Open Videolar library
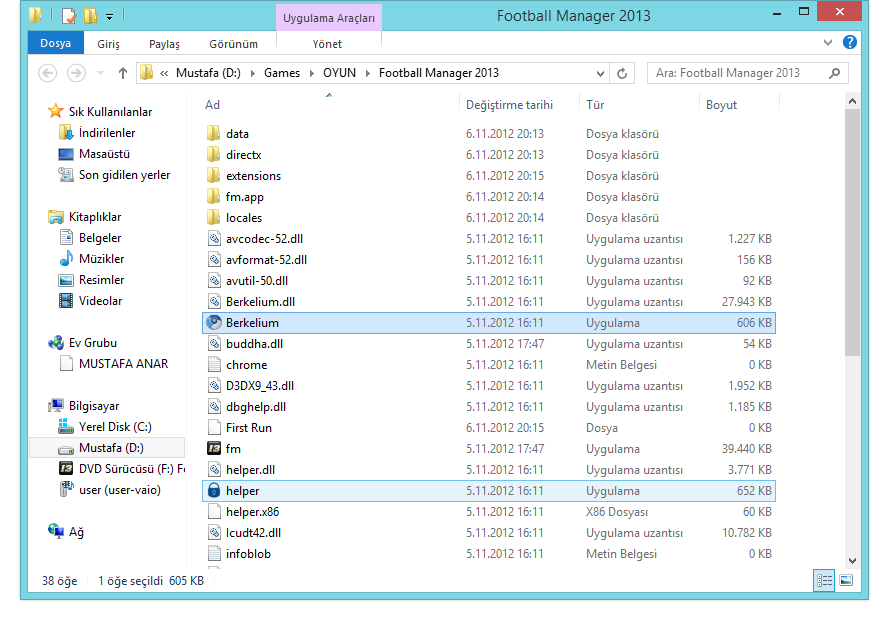This screenshot has width=889, height=620. point(100,300)
